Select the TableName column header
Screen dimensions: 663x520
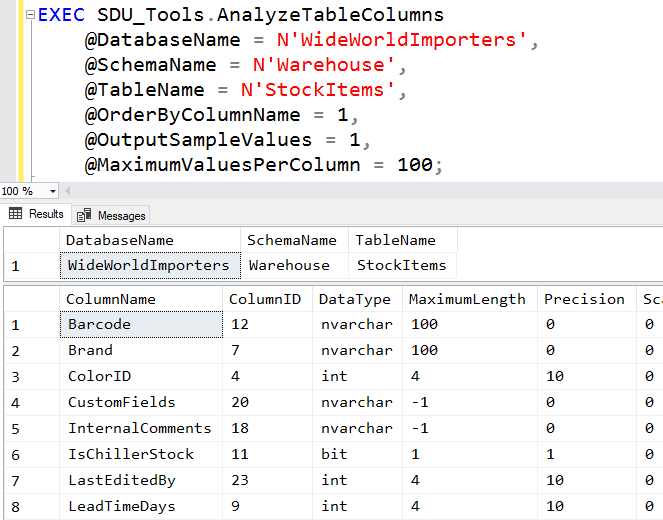tap(403, 240)
